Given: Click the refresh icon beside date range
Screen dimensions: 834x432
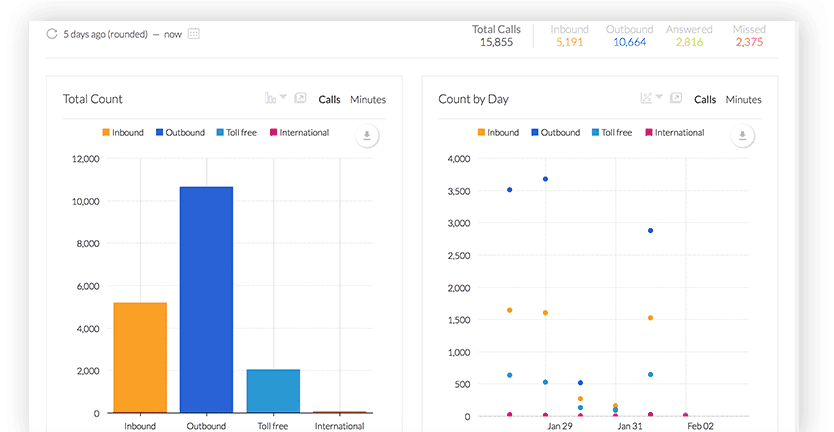Looking at the screenshot, I should (x=52, y=34).
